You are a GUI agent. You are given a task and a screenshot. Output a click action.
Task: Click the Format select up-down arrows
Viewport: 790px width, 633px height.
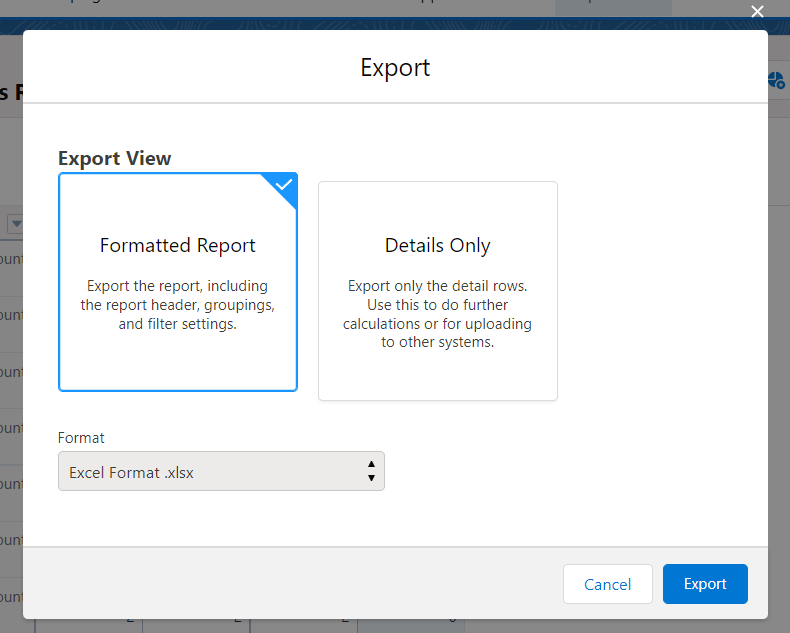tap(371, 471)
